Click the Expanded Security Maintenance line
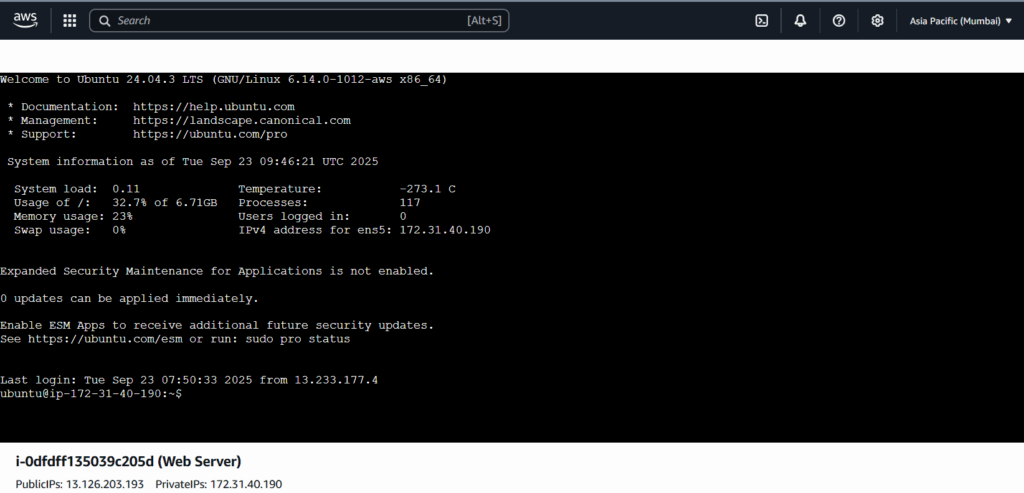Screen dimensions: 1024x493 (217, 272)
